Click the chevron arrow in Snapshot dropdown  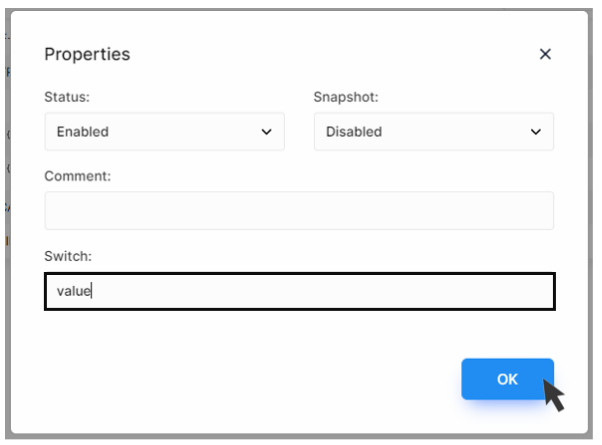tap(536, 132)
